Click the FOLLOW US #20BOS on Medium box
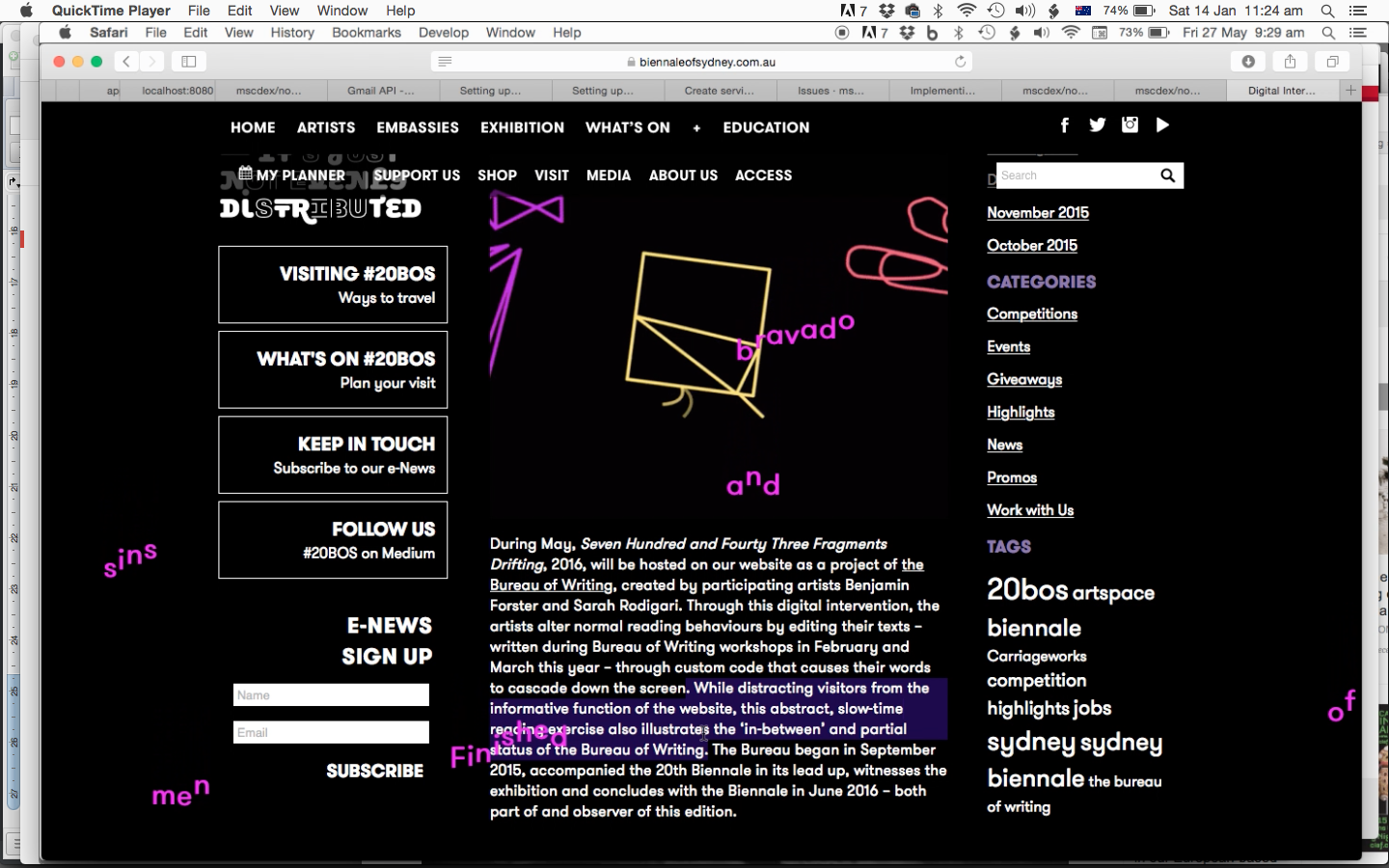1389x868 pixels. coord(333,540)
